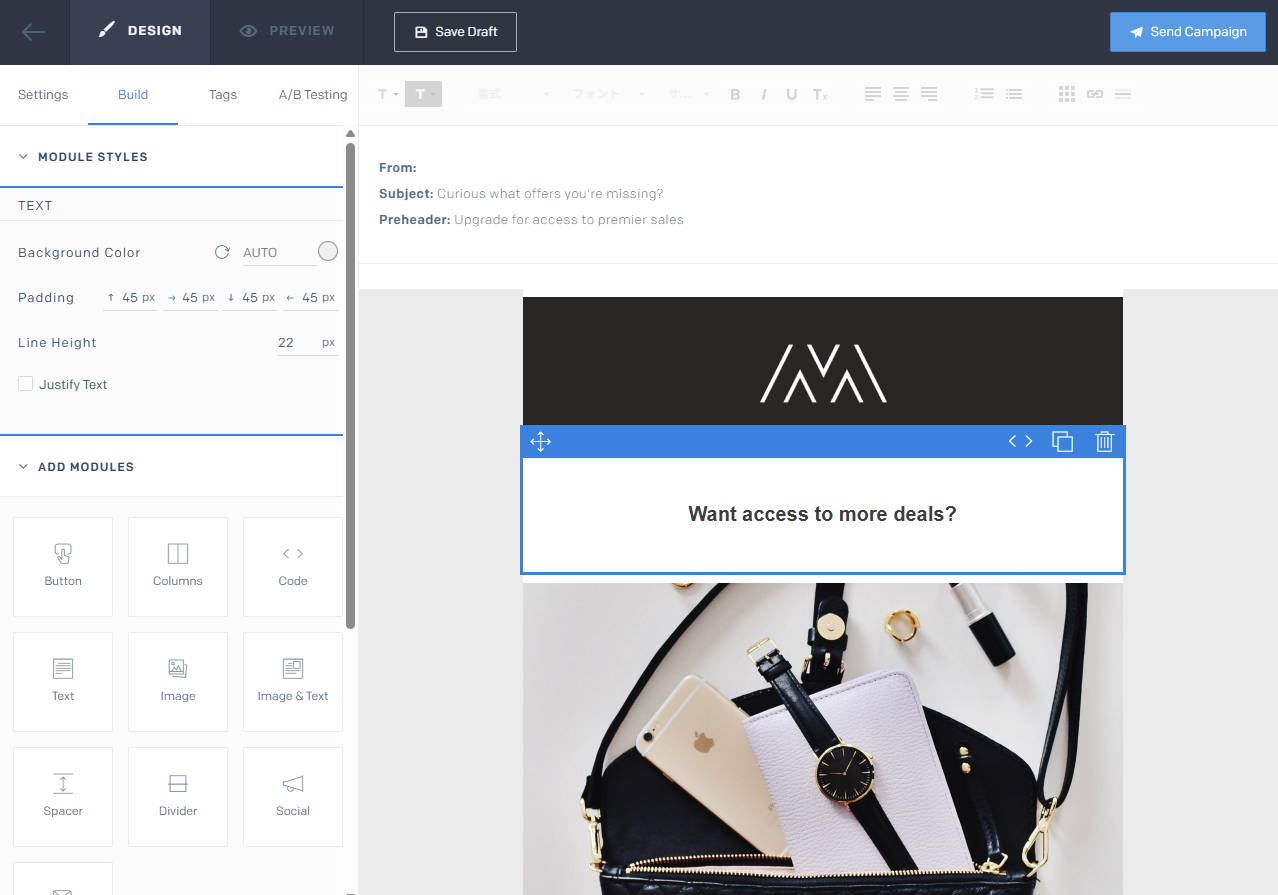The image size is (1278, 895).
Task: Switch to the Preview view
Action: pos(287,32)
